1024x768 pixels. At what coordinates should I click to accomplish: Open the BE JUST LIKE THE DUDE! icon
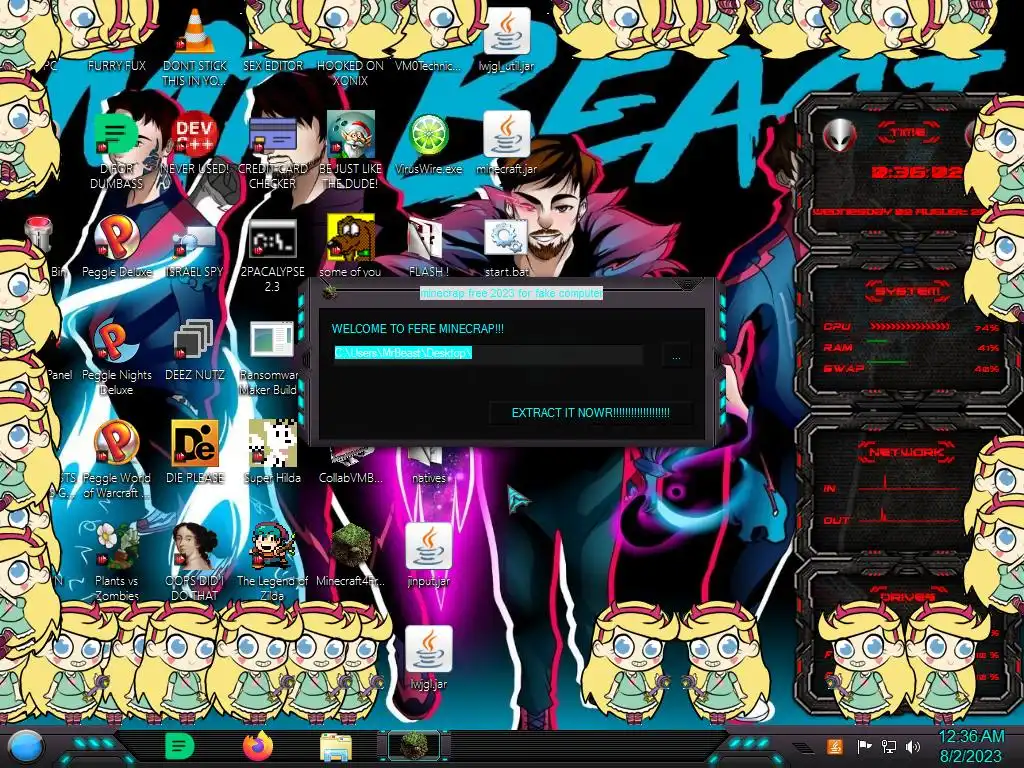tap(351, 135)
